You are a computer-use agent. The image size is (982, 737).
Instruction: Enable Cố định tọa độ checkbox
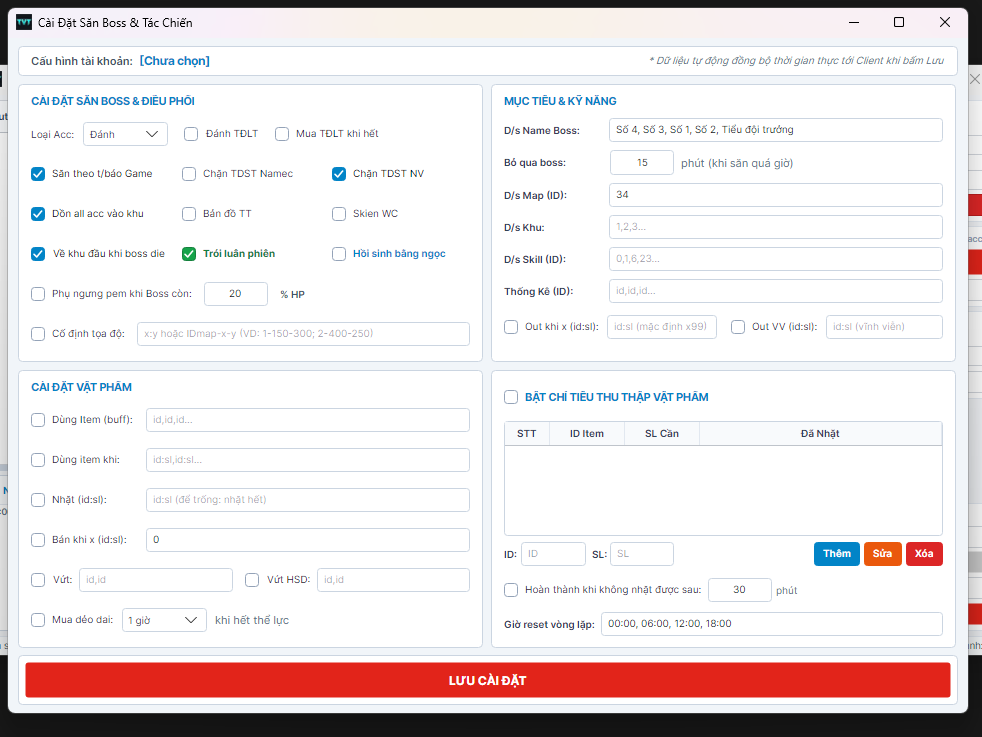tap(38, 334)
